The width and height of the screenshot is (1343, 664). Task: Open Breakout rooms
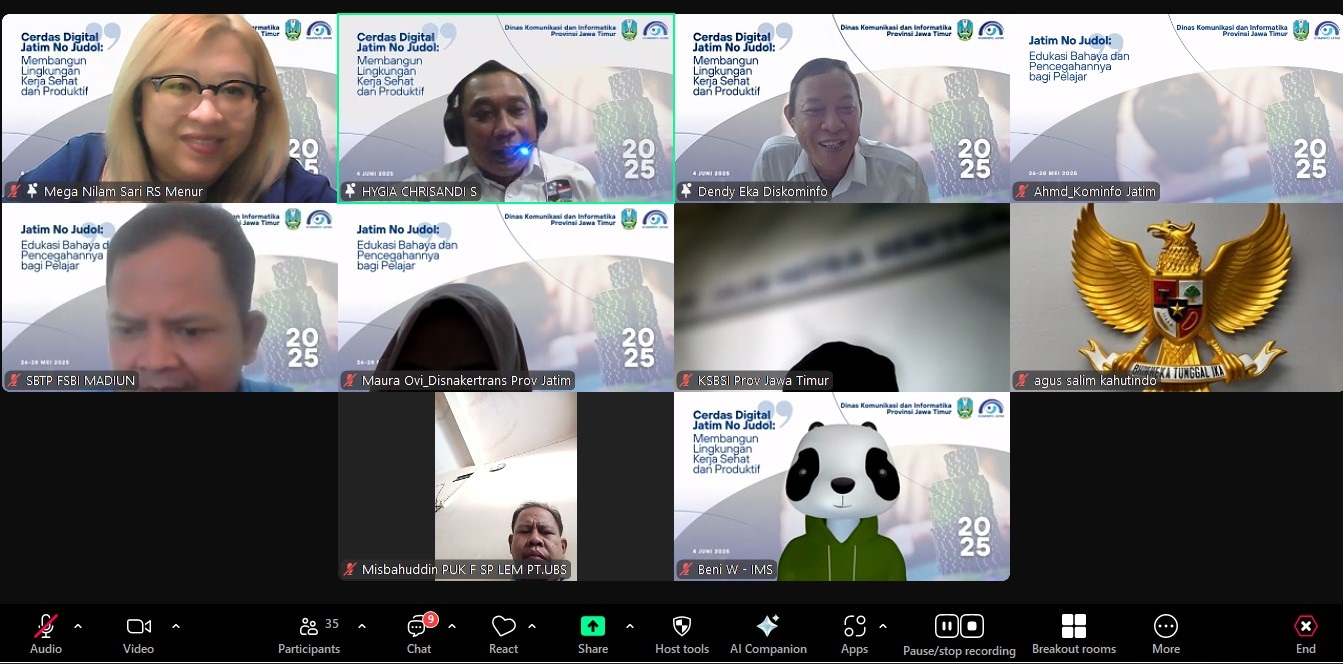pos(1073,631)
